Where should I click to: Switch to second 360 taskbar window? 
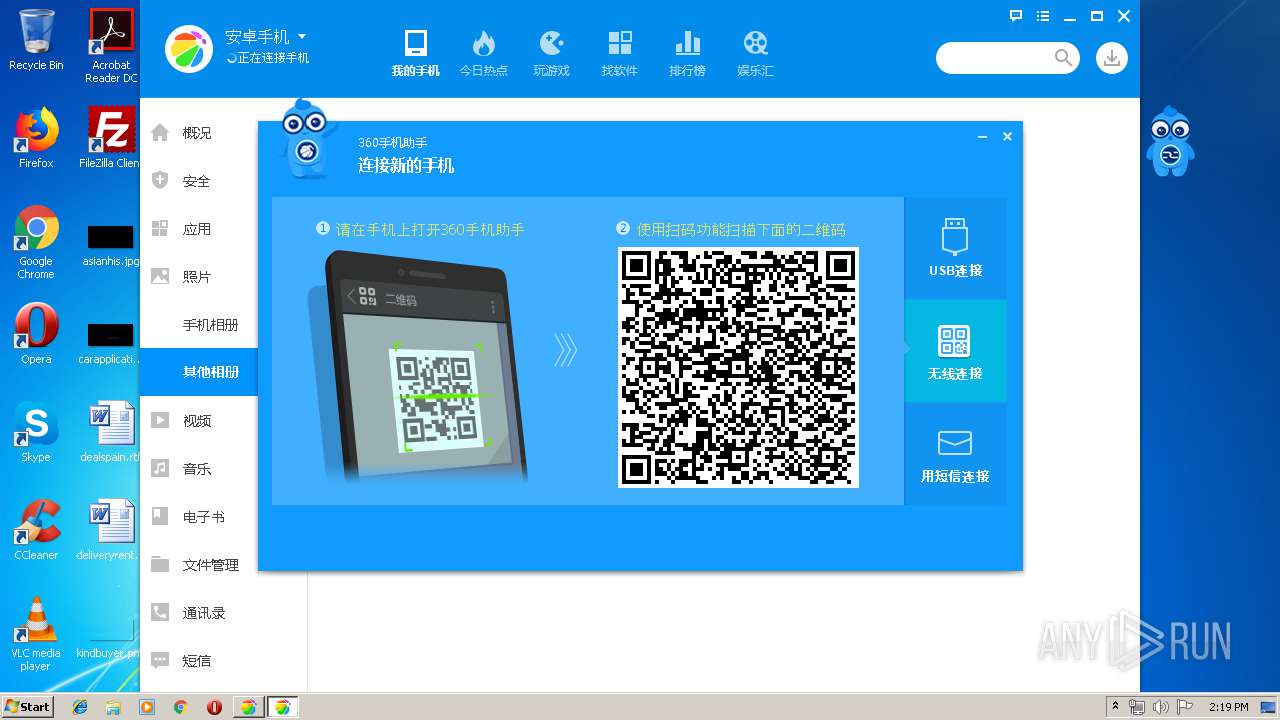(282, 707)
